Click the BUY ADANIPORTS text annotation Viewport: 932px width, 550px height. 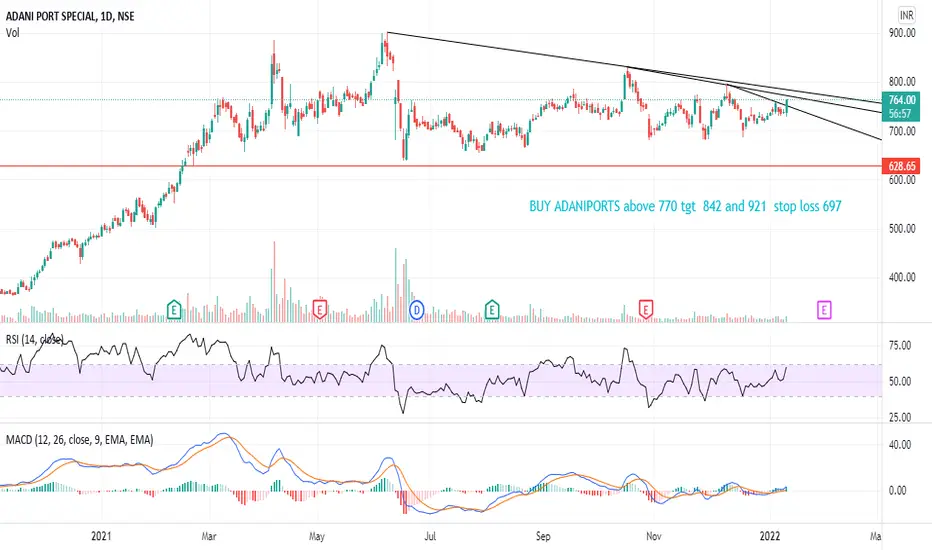tap(685, 206)
